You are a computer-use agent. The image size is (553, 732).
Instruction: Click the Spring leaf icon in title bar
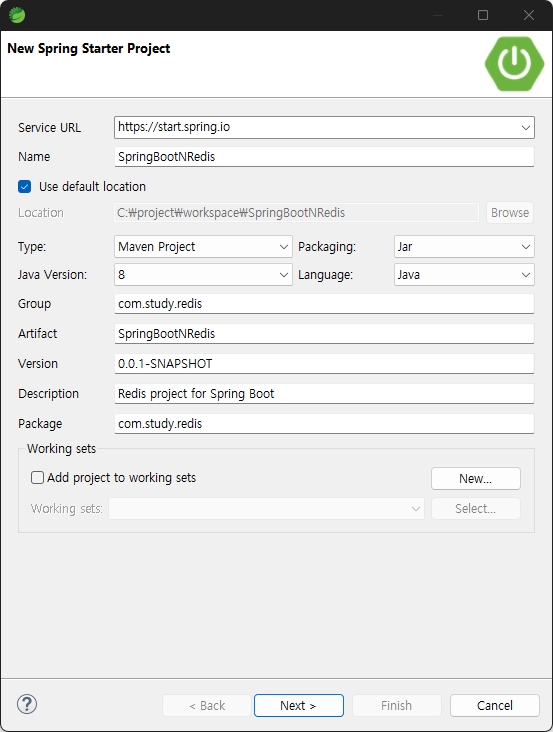click(x=17, y=15)
